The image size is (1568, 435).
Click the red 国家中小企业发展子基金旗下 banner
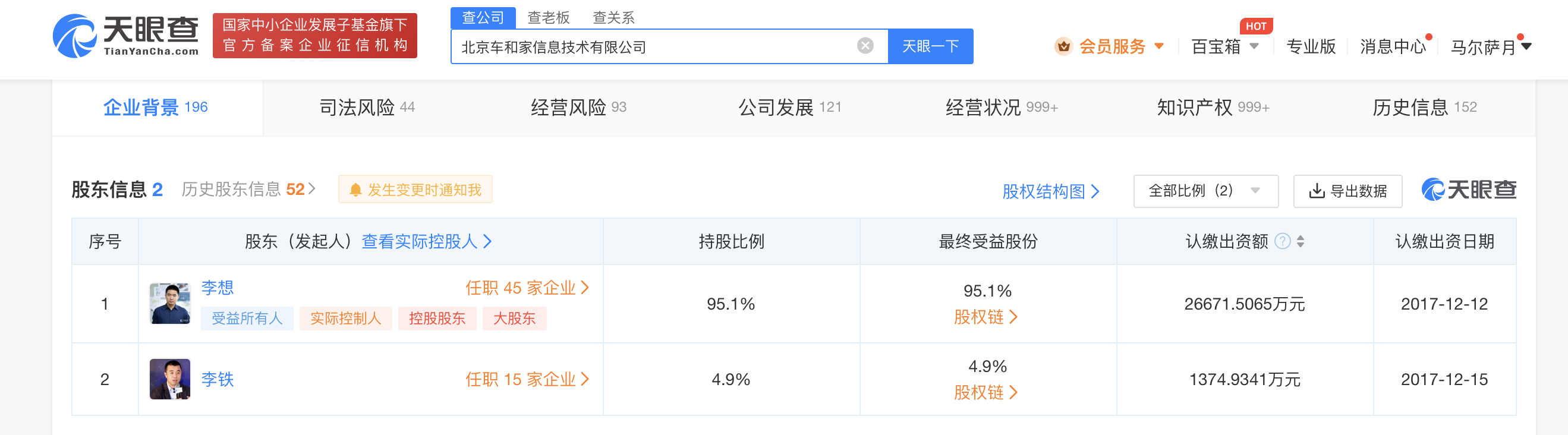pyautogui.click(x=314, y=35)
